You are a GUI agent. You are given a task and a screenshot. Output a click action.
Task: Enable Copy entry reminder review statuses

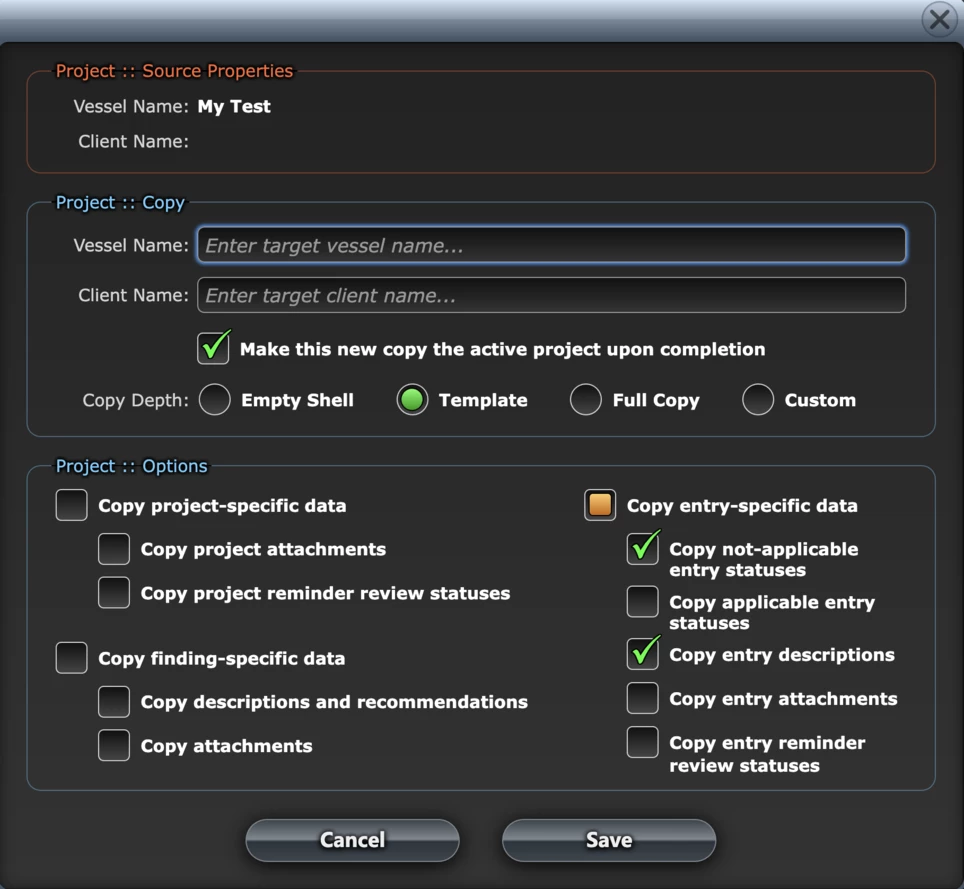[x=643, y=742]
